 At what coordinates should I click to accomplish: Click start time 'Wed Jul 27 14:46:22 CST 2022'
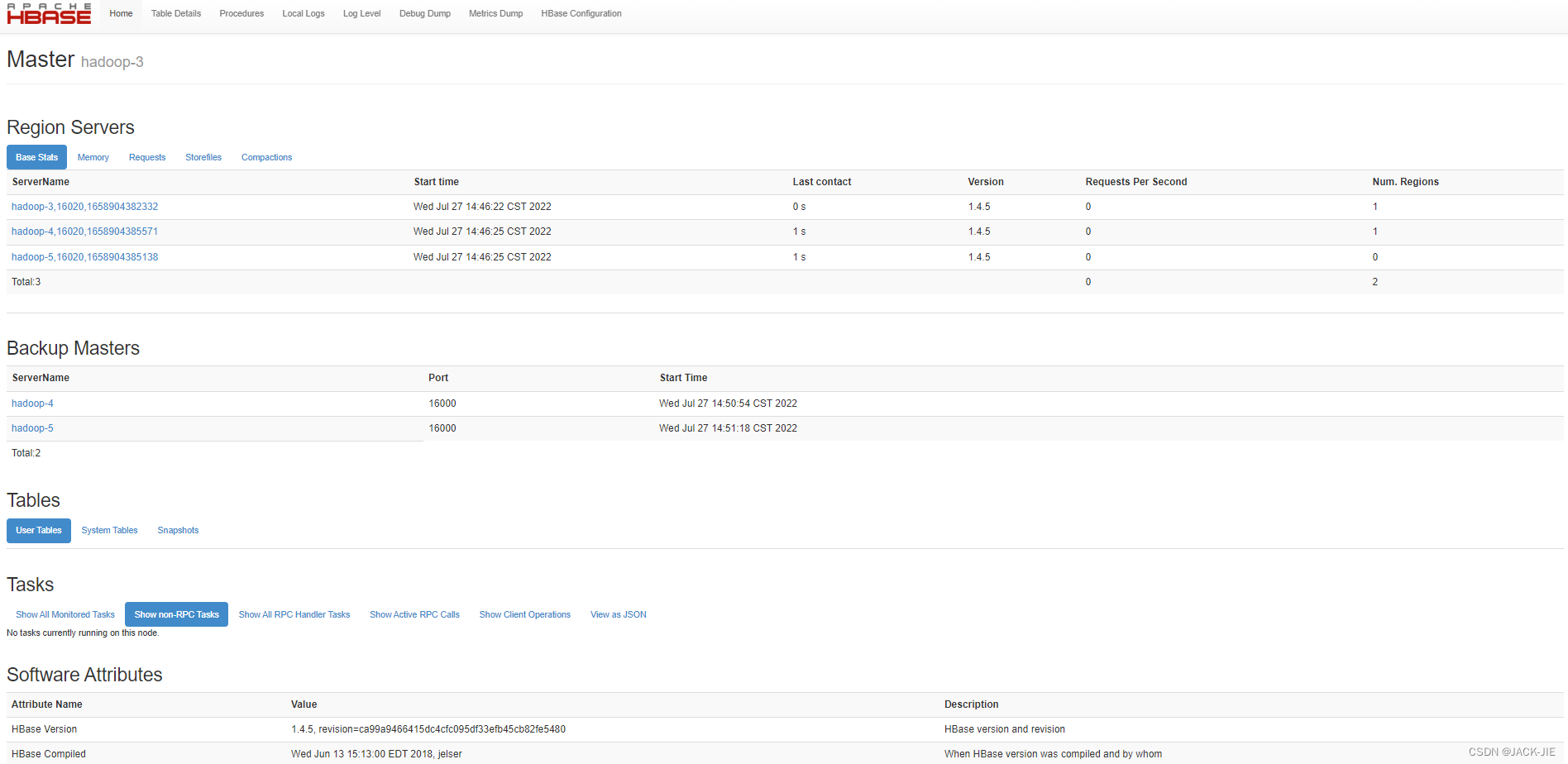point(482,207)
